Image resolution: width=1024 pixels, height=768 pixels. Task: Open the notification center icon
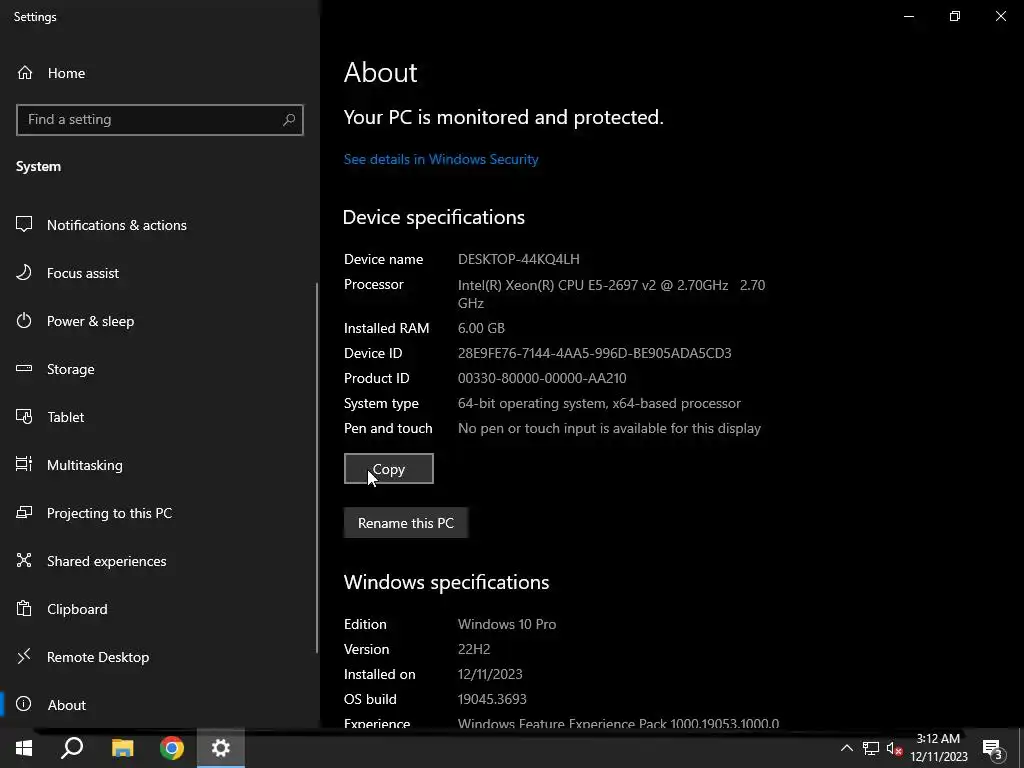(x=993, y=749)
